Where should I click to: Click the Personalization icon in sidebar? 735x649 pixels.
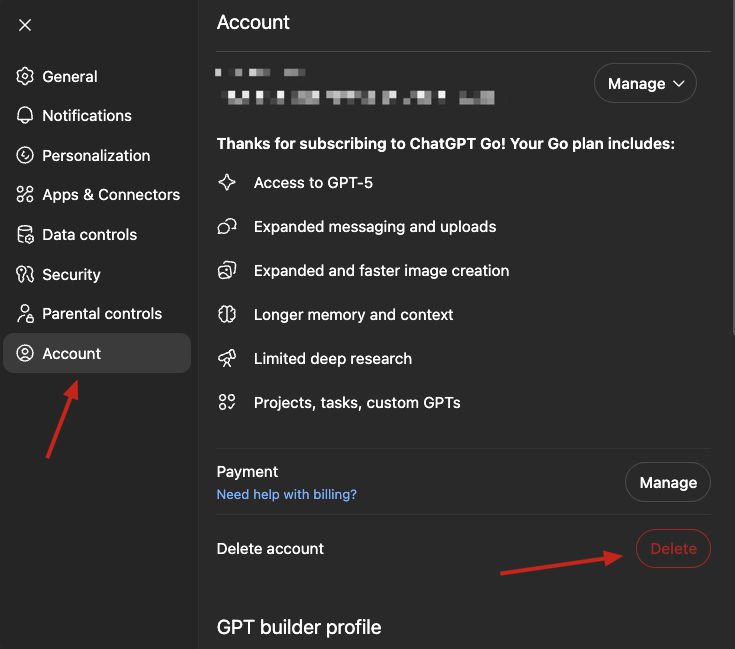point(25,155)
